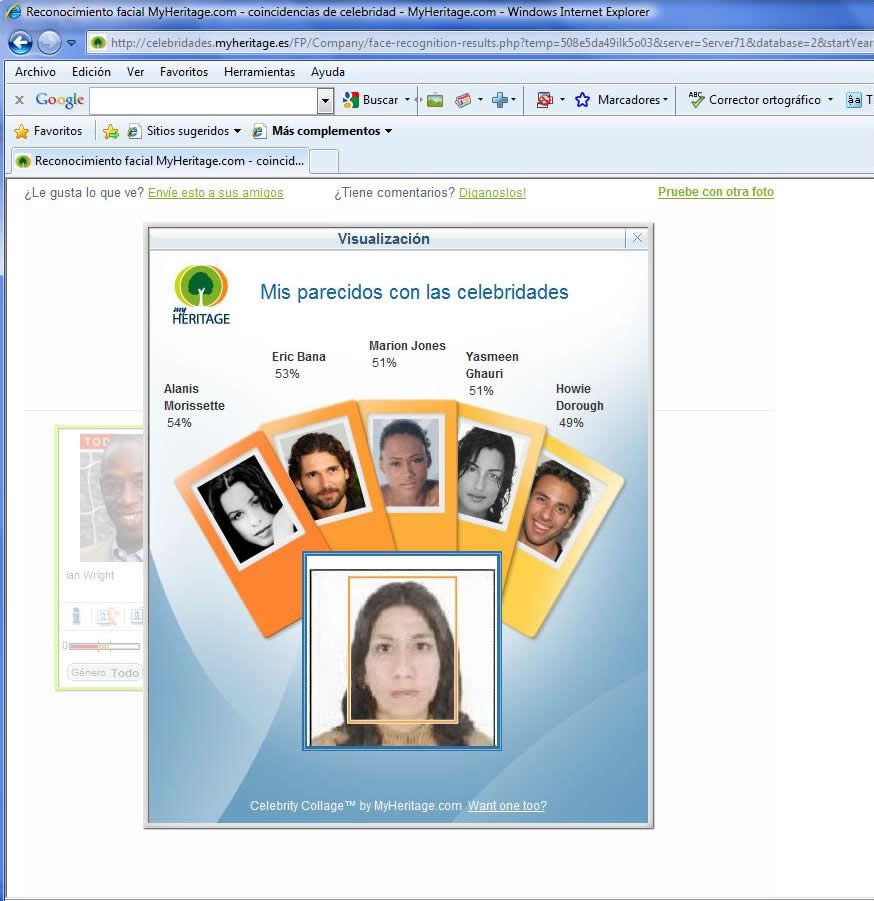Open the recent pages arrow beside Forward

click(x=71, y=43)
